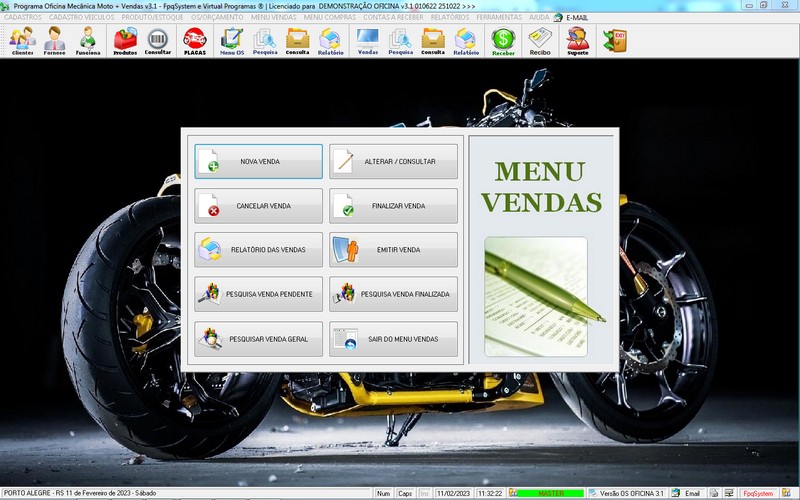800x500 pixels.
Task: Click CANCELAR VENDA button
Action: [258, 206]
